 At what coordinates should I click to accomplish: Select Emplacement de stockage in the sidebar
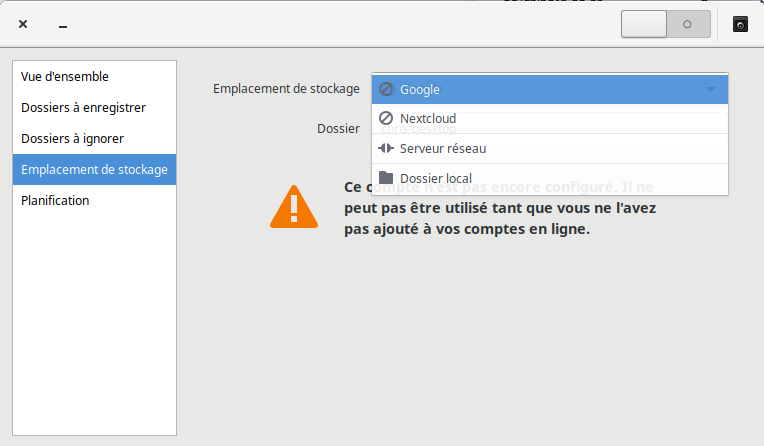click(x=94, y=169)
